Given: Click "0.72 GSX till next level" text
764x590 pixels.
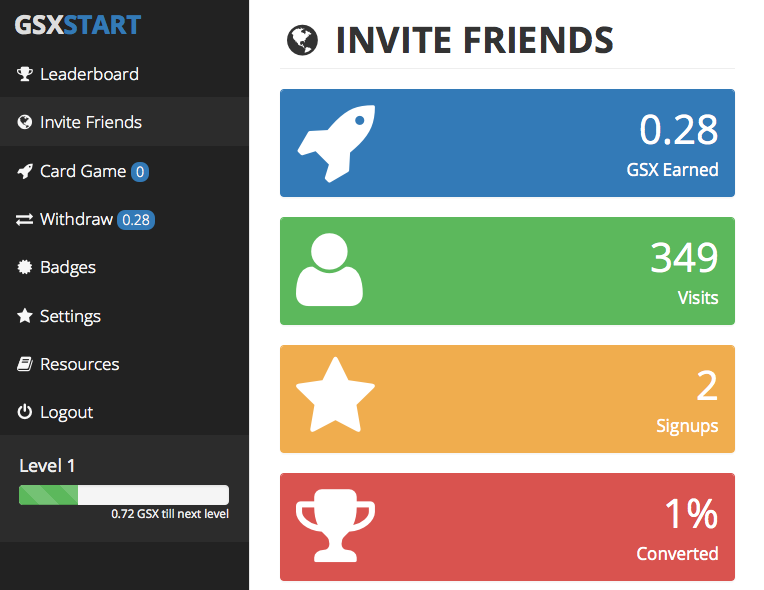Looking at the screenshot, I should tap(170, 514).
